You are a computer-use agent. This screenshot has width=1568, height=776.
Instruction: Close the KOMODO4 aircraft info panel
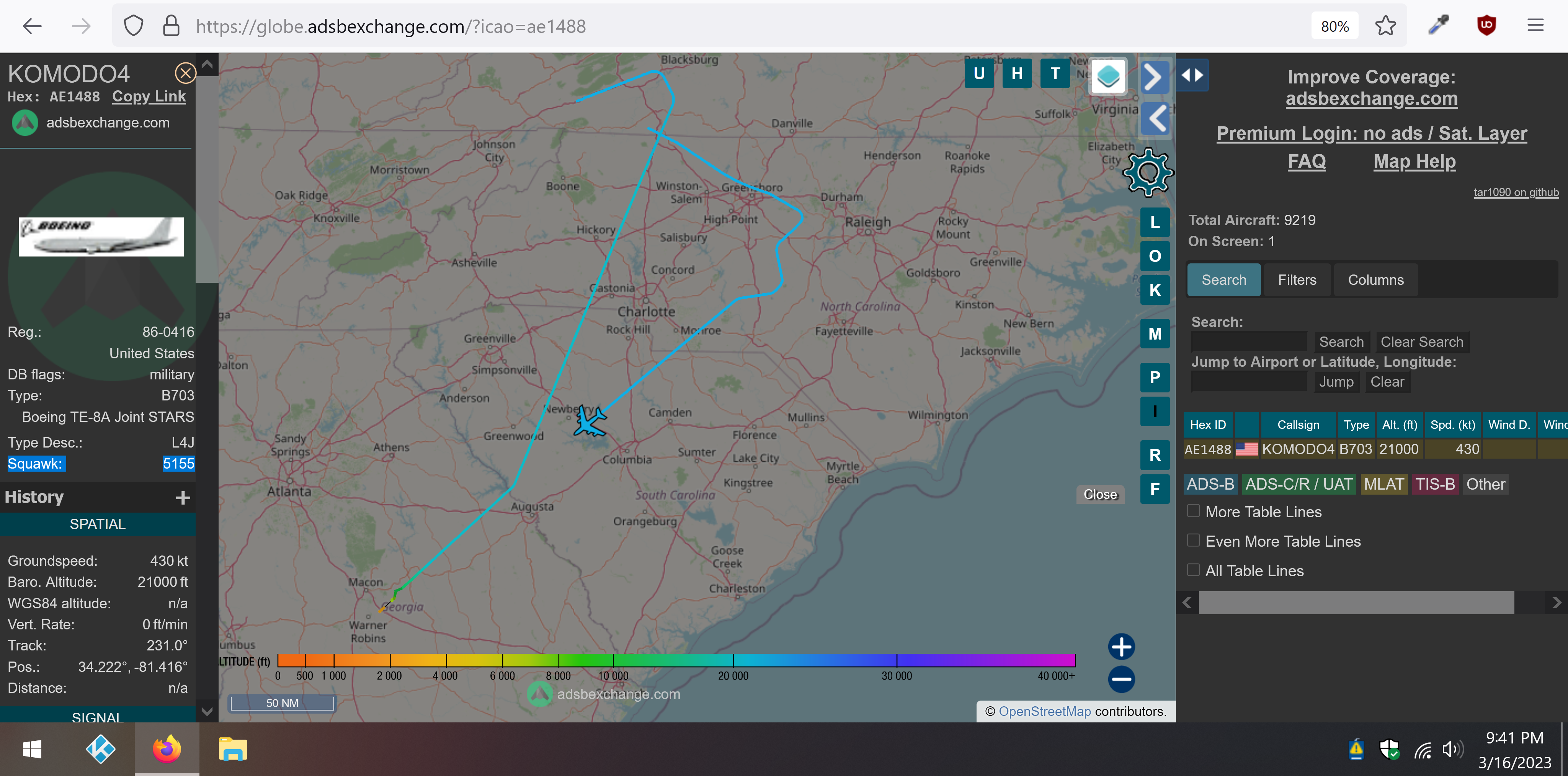point(186,74)
